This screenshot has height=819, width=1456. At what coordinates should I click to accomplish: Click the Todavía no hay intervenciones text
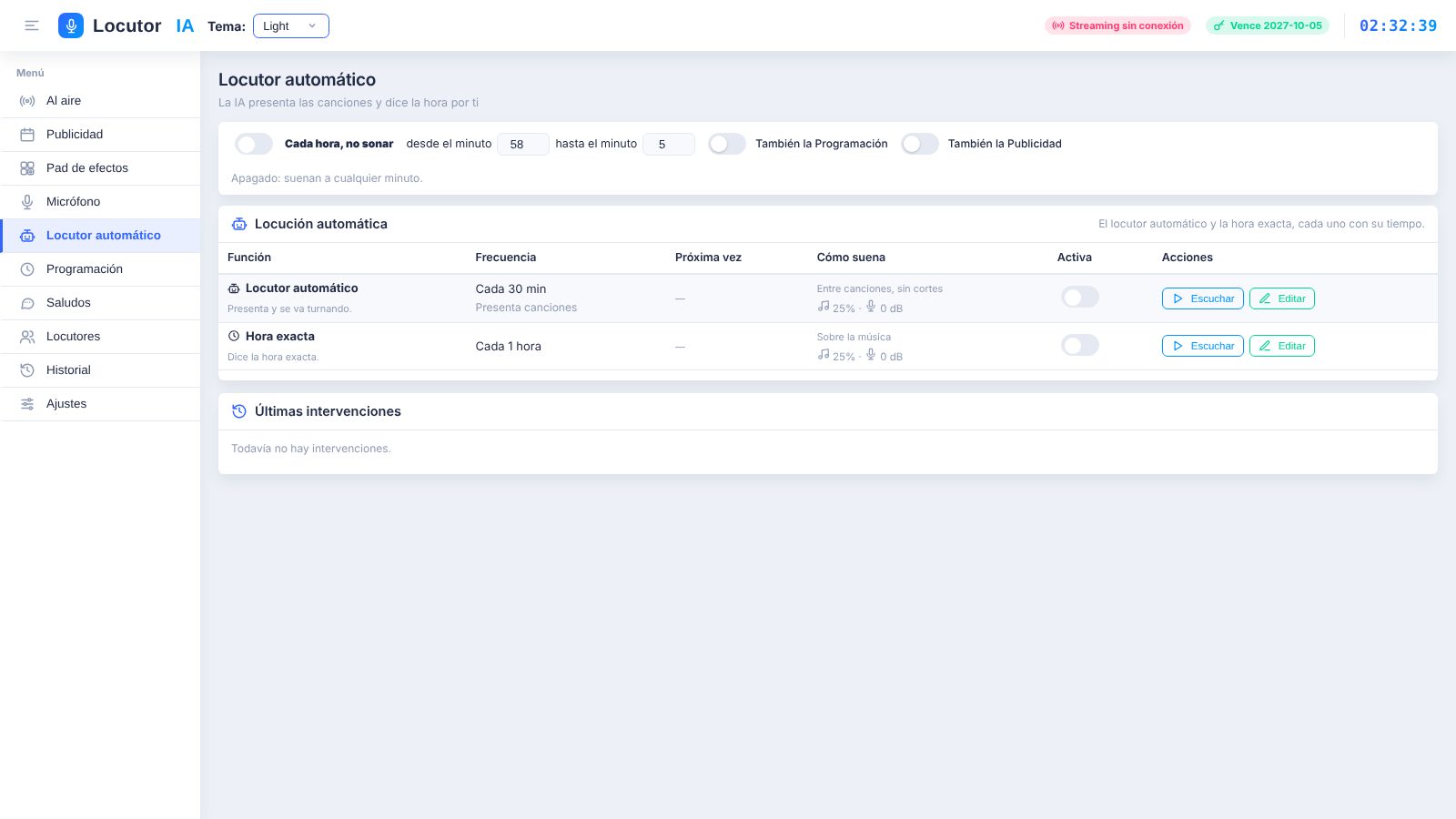coord(311,449)
